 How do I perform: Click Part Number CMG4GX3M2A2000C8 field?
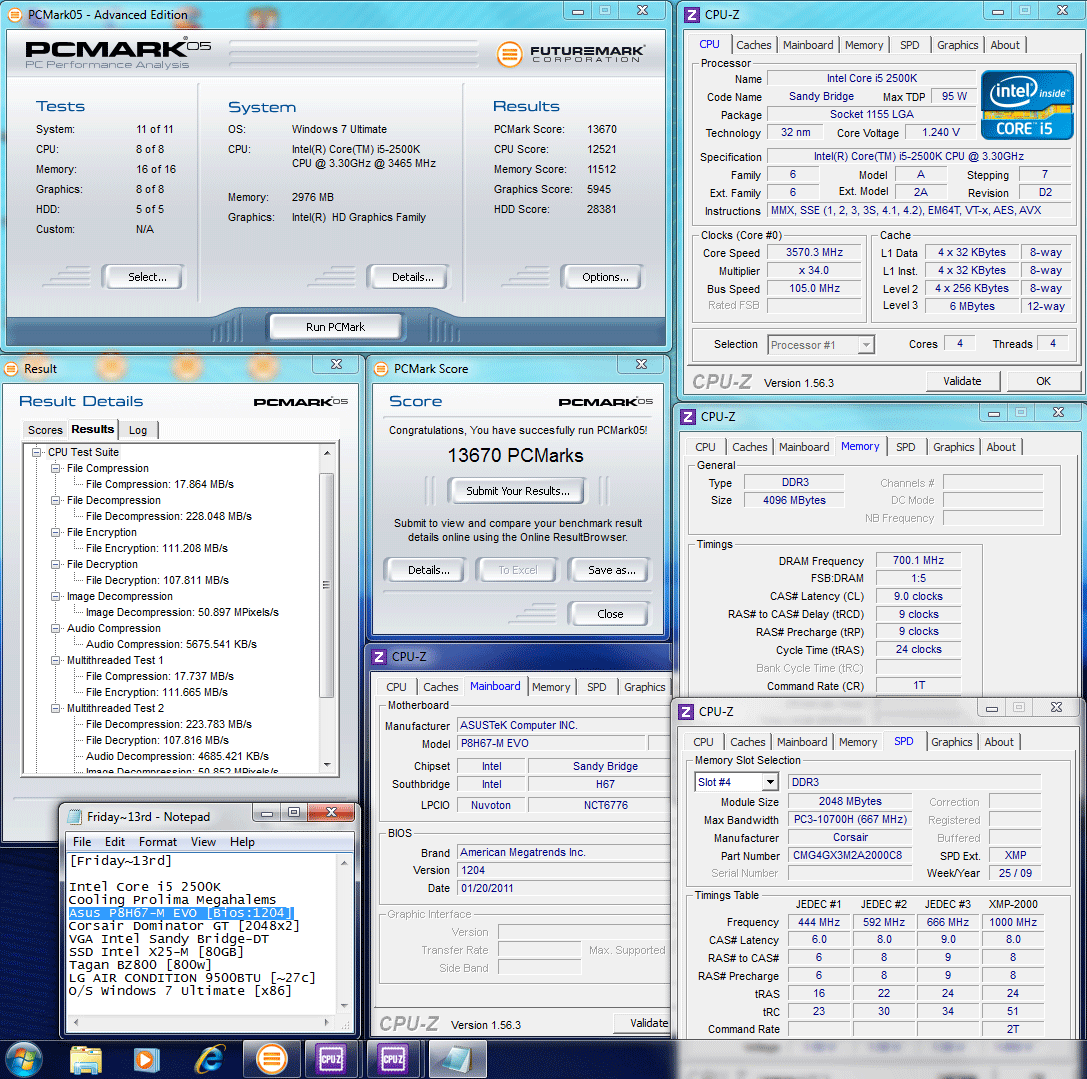(x=850, y=855)
